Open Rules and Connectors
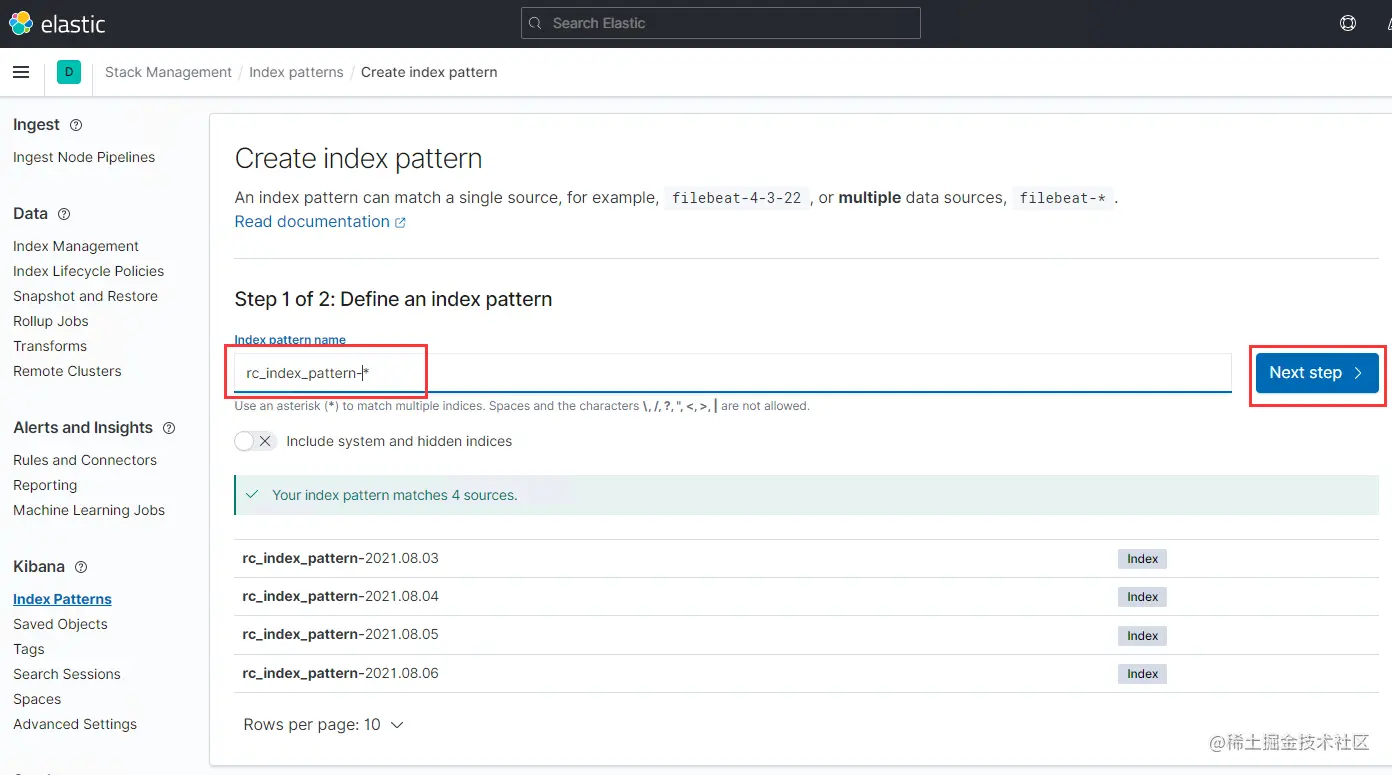1392x775 pixels. click(x=85, y=460)
